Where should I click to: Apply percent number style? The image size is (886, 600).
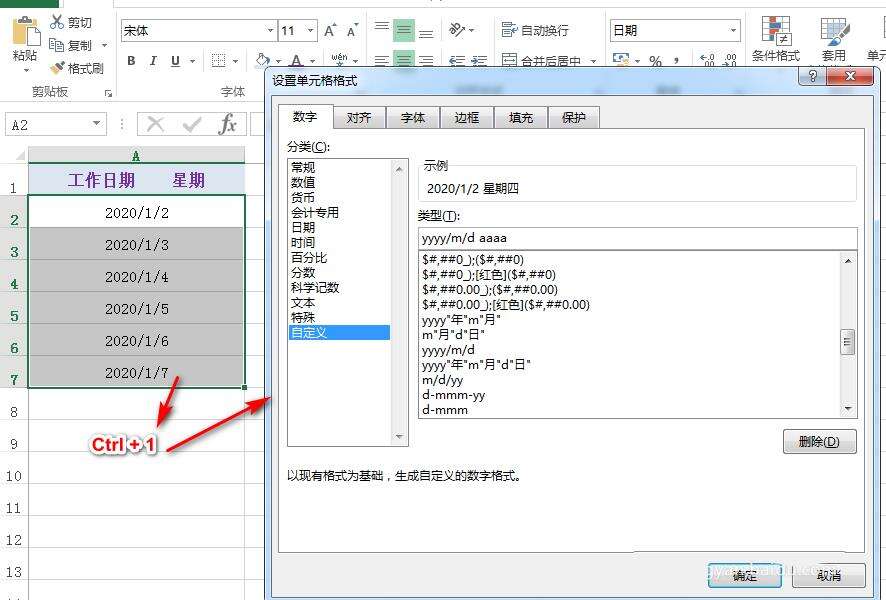tap(655, 58)
